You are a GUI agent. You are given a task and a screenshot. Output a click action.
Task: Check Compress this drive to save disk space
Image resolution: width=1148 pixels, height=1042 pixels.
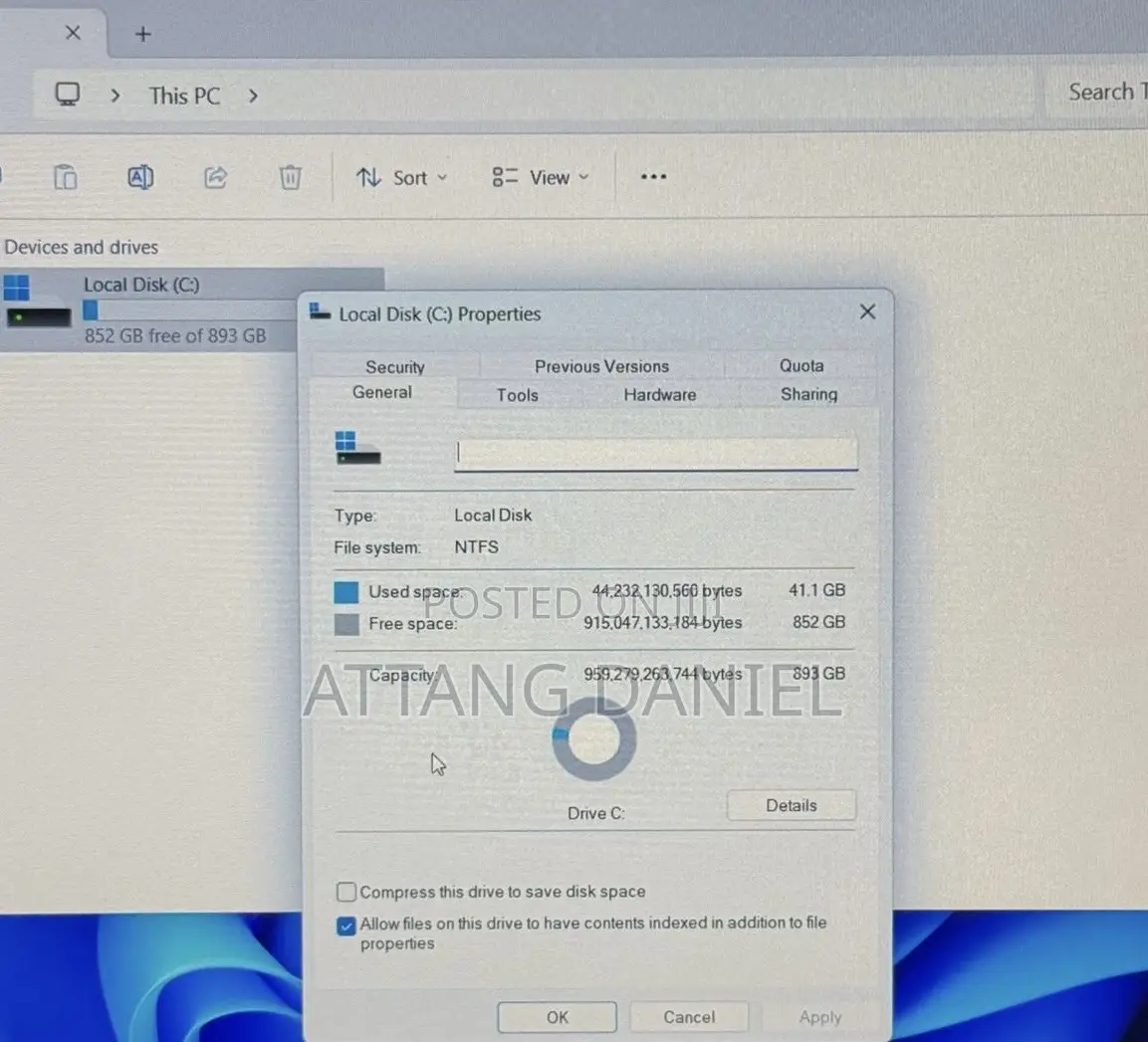tap(346, 892)
